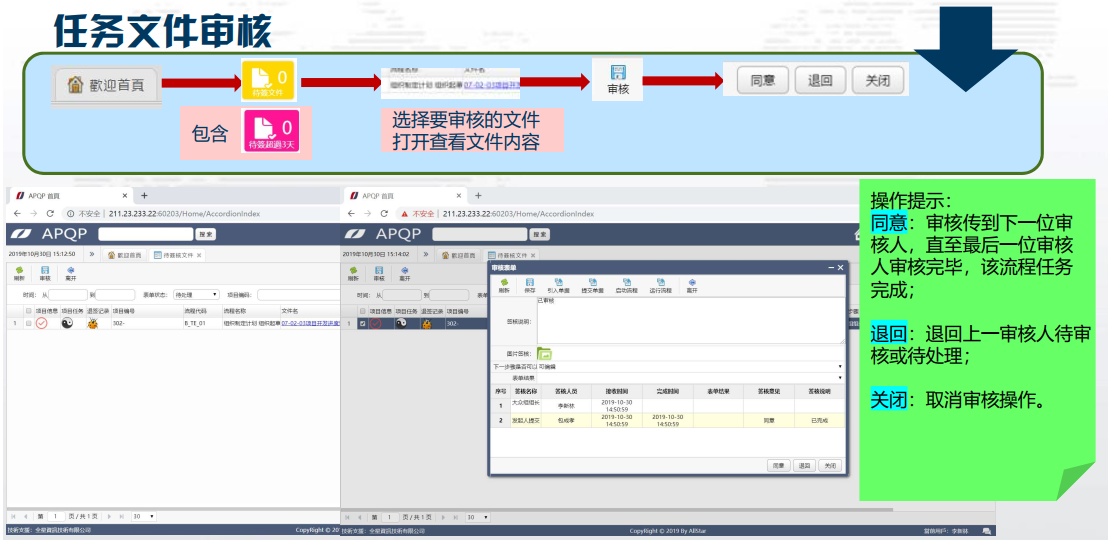Reload the page in left browser window
Viewport: 1110px width, 541px height.
click(x=50, y=214)
